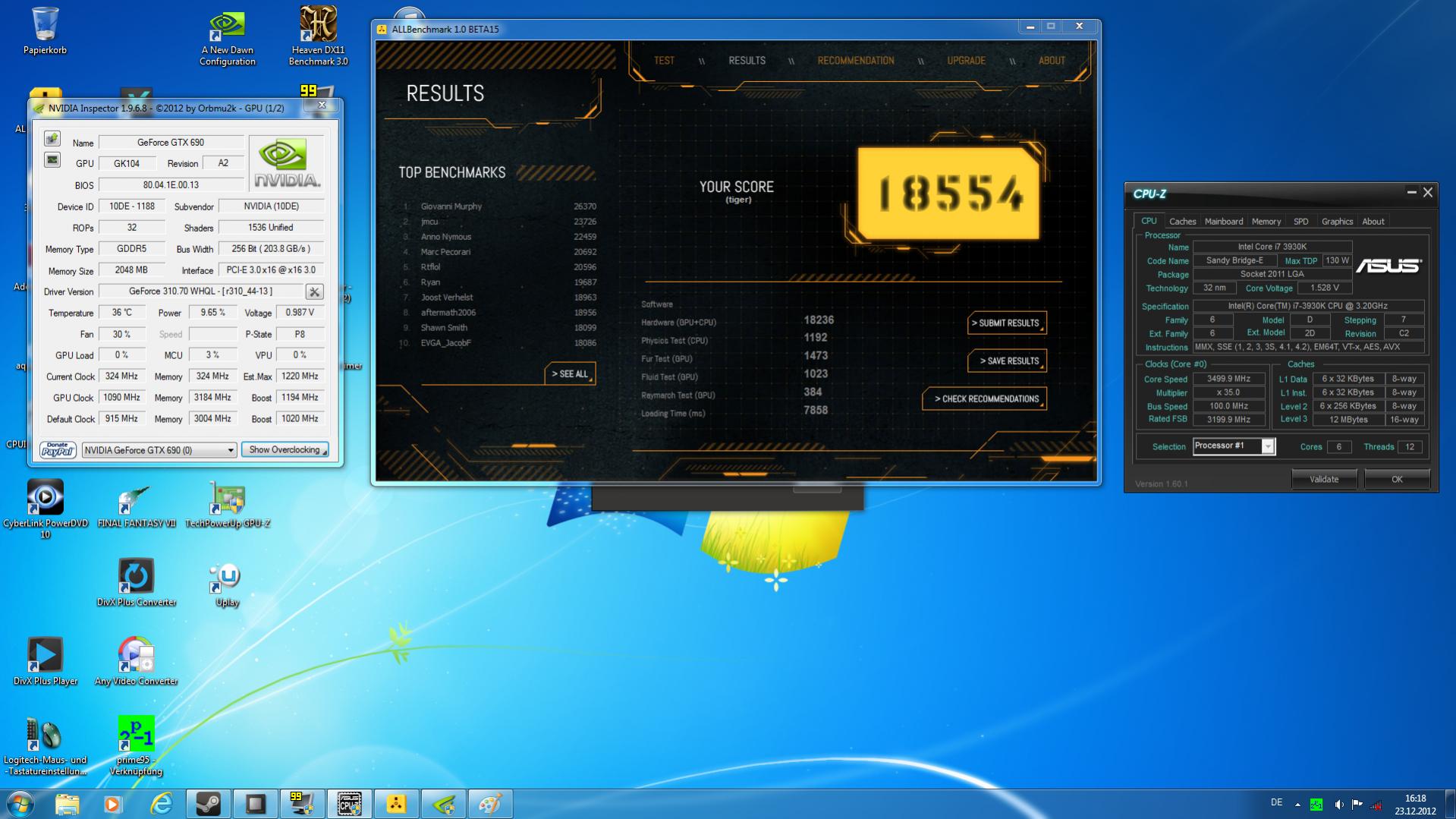Image resolution: width=1456 pixels, height=819 pixels.
Task: Click the network signal tray icon
Action: (1376, 805)
